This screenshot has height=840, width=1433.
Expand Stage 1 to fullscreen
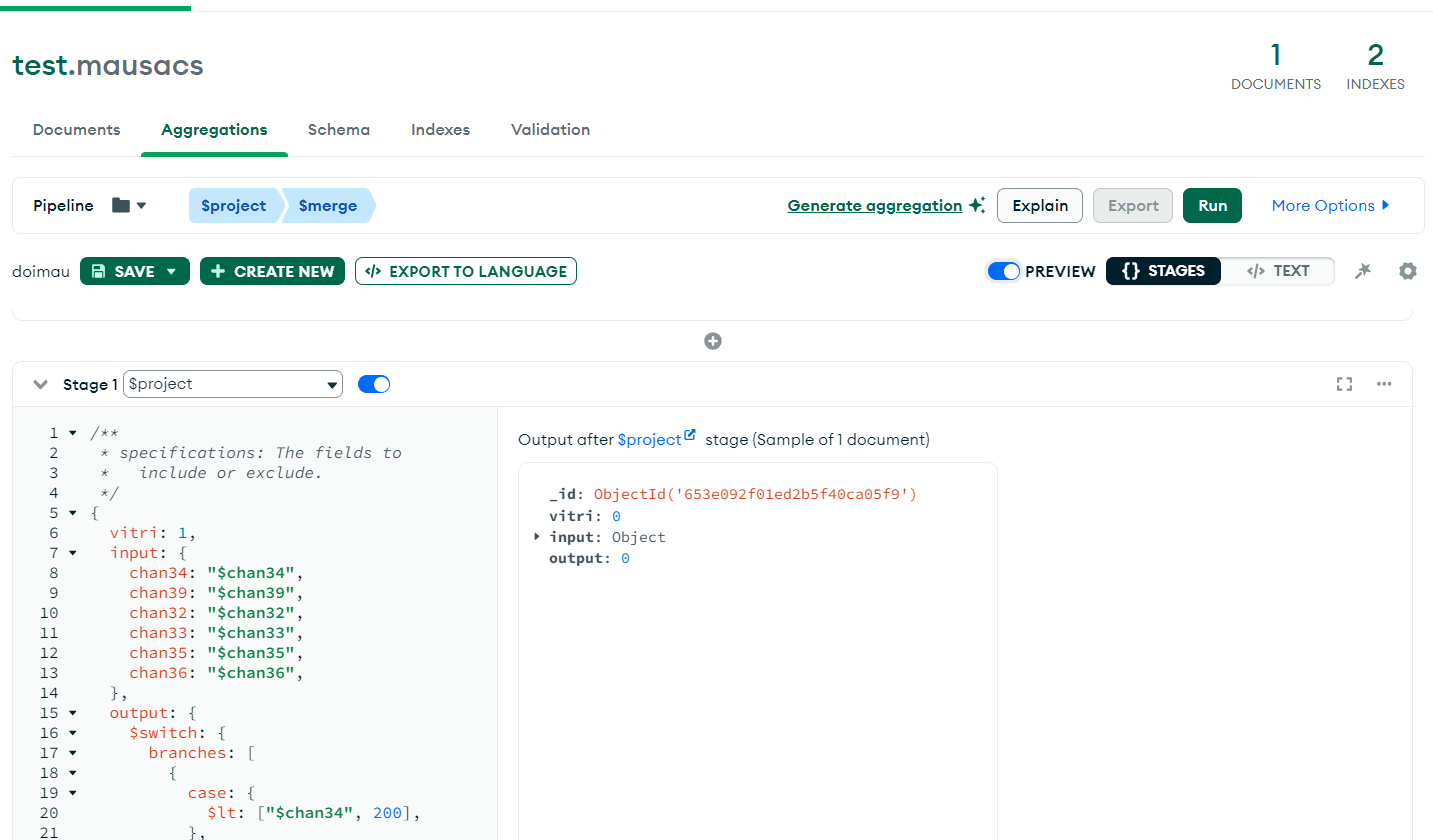point(1344,384)
